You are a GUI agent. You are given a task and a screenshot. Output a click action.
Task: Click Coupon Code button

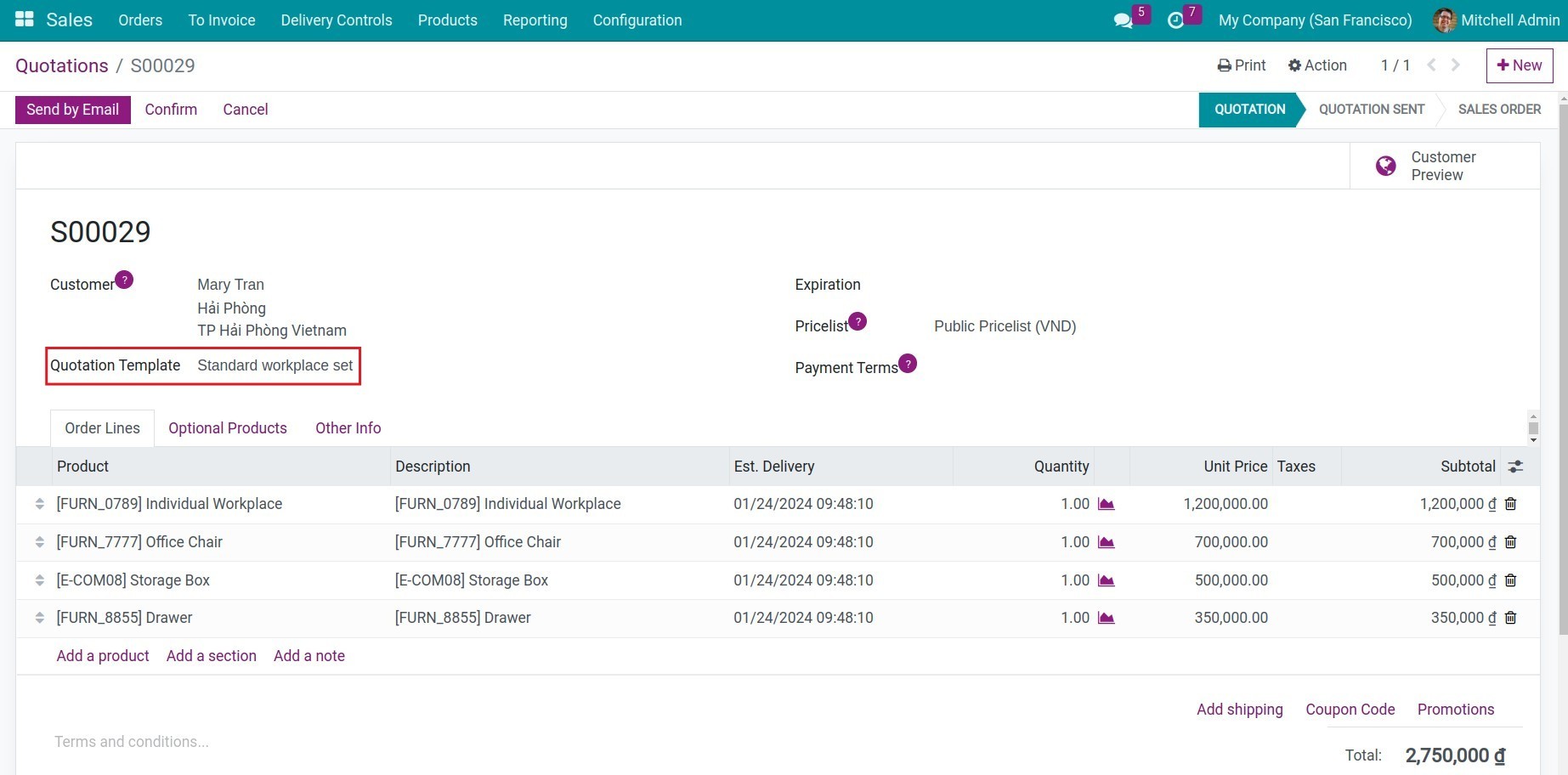[1350, 710]
